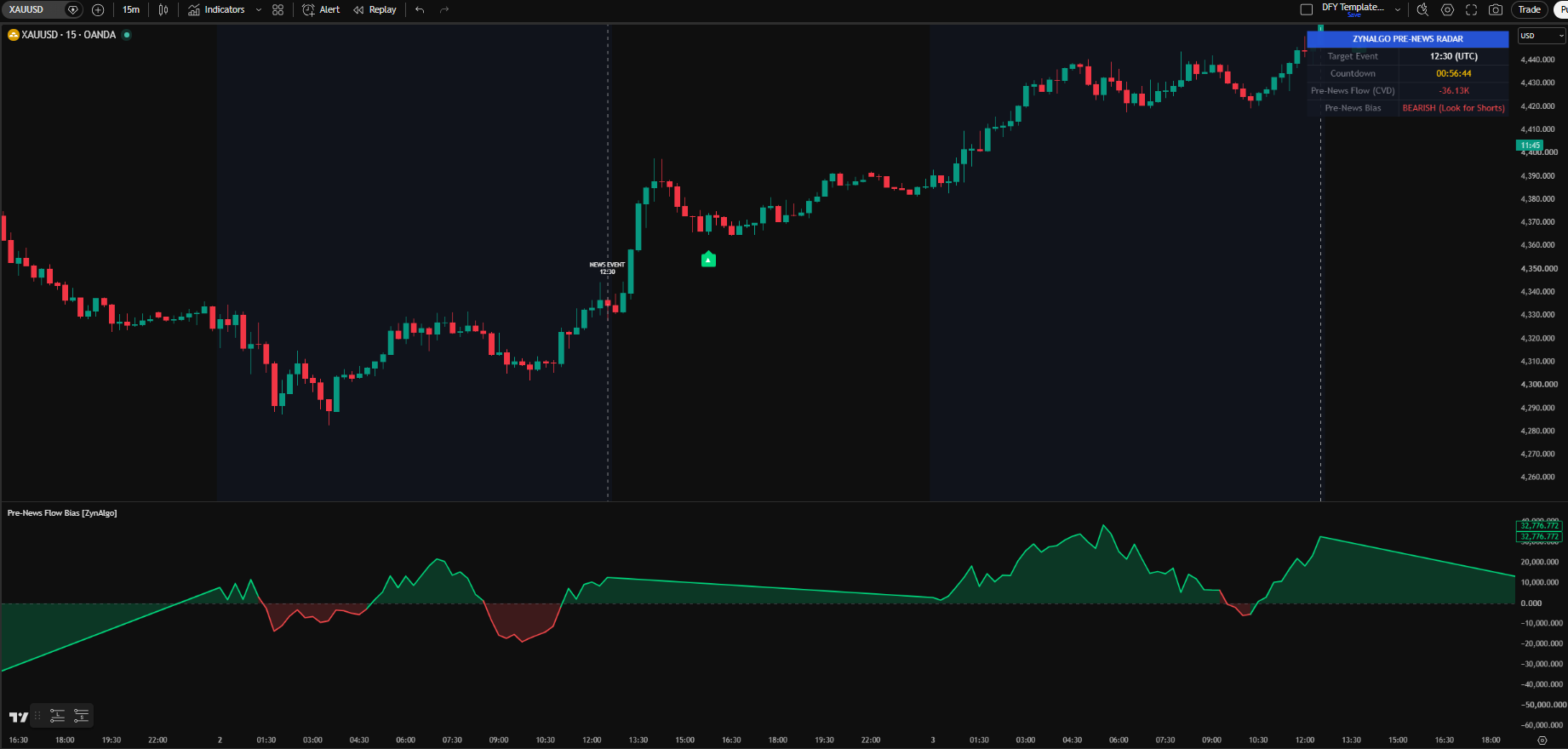Click the green market status dot
This screenshot has width=1568, height=749.
pyautogui.click(x=127, y=35)
